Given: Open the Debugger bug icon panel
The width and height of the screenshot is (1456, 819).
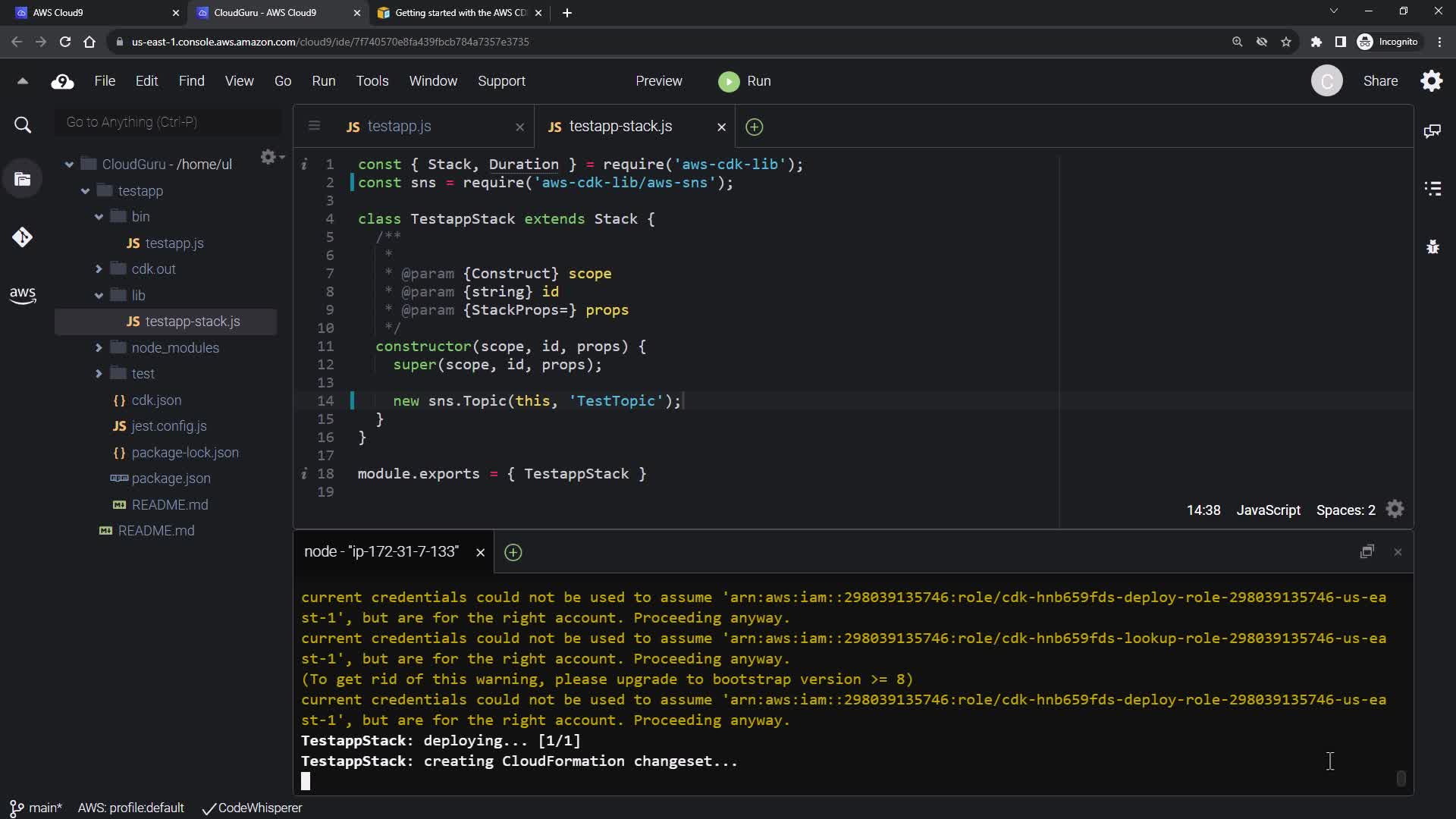Looking at the screenshot, I should tap(1432, 247).
